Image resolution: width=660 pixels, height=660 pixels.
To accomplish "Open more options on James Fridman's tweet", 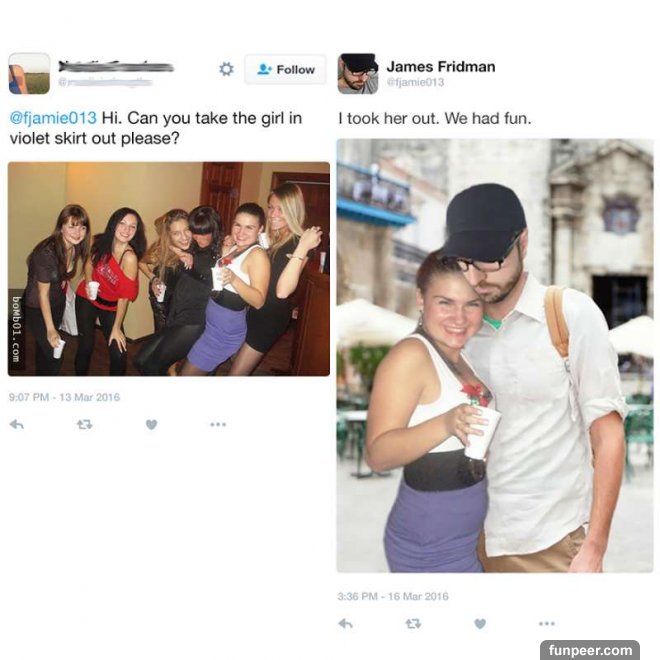I will (x=547, y=623).
